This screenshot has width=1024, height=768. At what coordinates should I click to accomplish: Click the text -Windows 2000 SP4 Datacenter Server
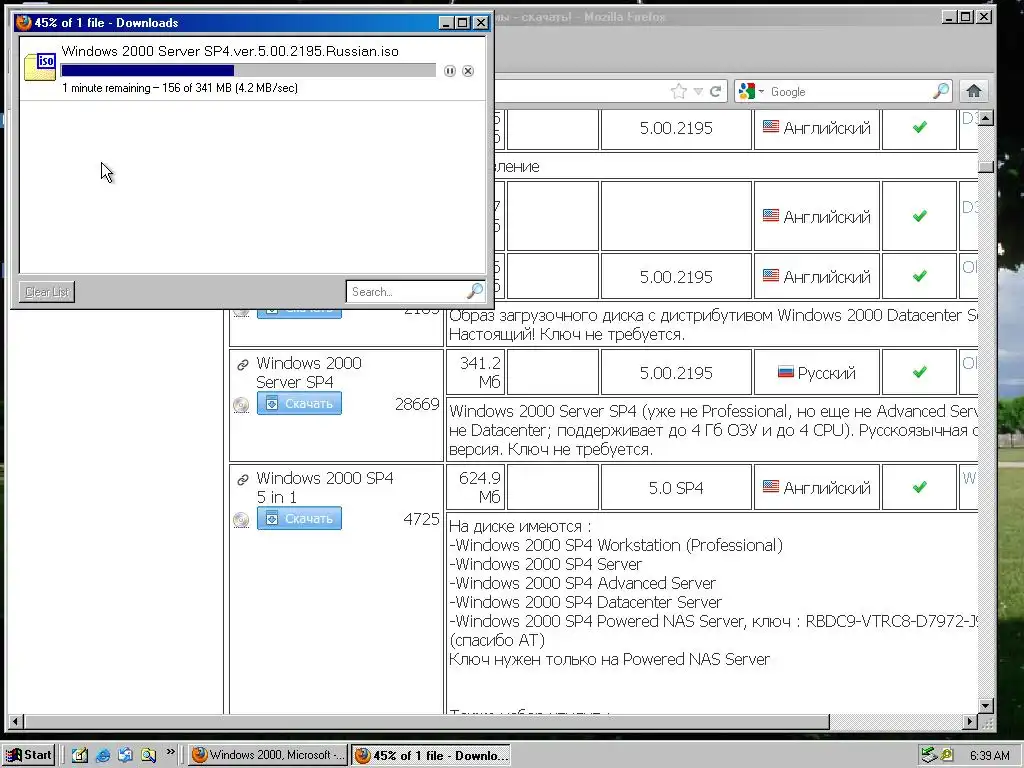586,601
